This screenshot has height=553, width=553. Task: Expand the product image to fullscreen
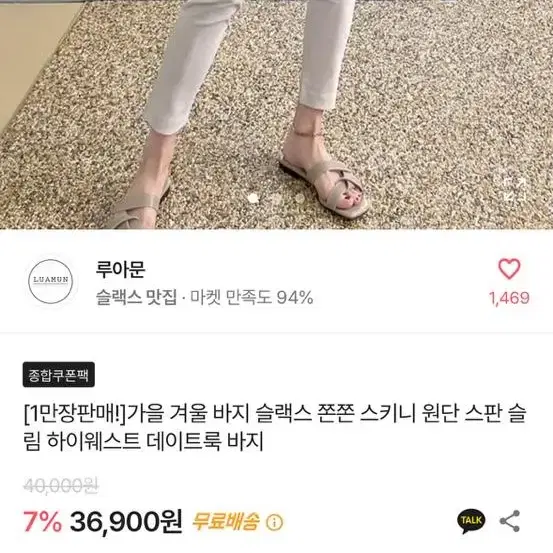click(515, 189)
